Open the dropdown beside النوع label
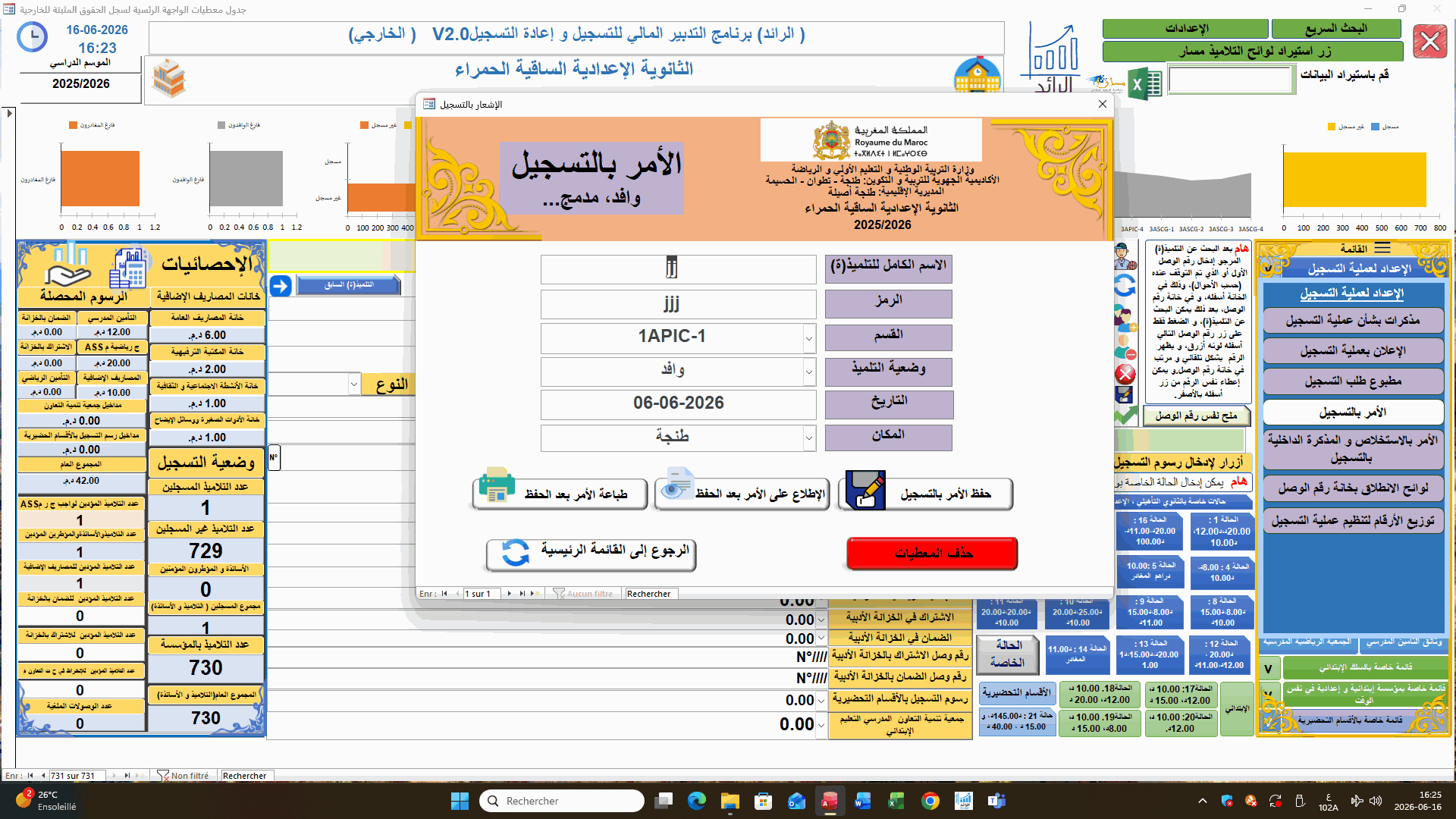 [354, 384]
